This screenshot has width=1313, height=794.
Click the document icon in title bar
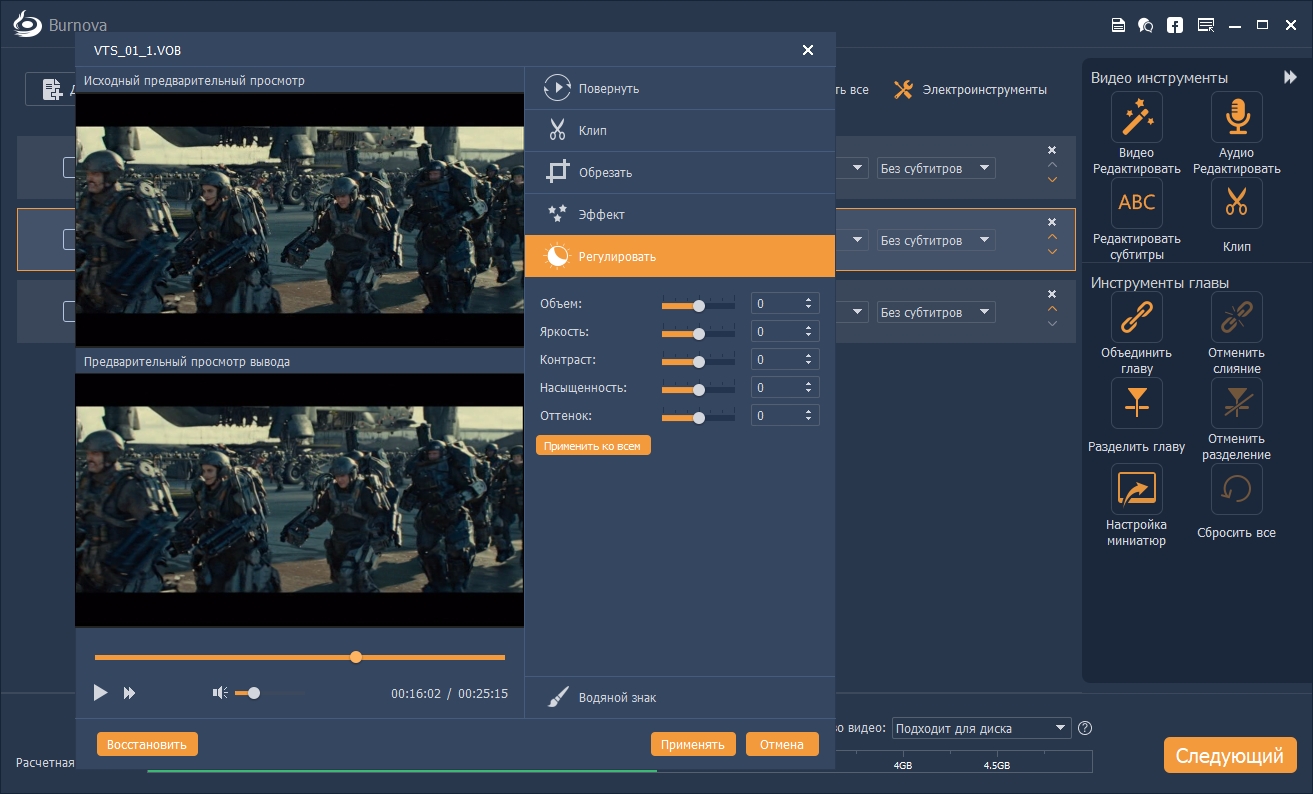click(1118, 25)
